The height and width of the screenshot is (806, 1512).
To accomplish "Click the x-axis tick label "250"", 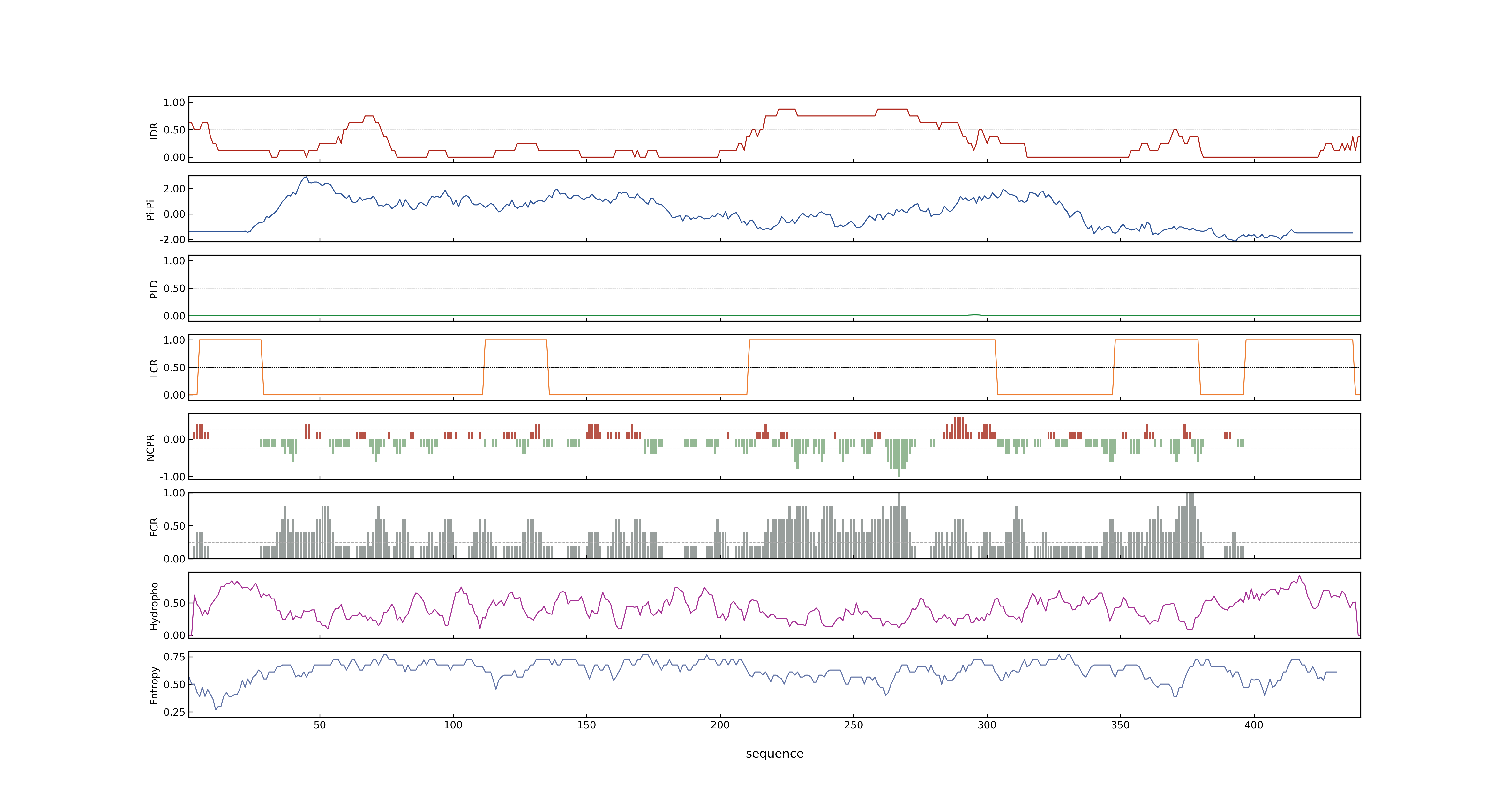I will point(853,725).
